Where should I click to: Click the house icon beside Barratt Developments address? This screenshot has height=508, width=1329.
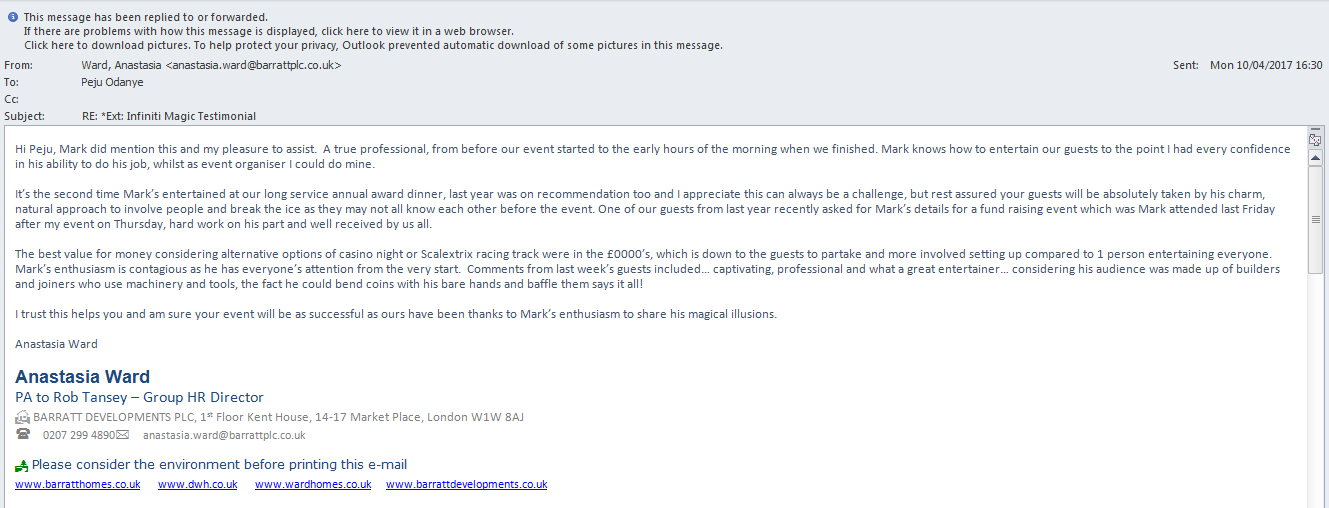coord(23,417)
